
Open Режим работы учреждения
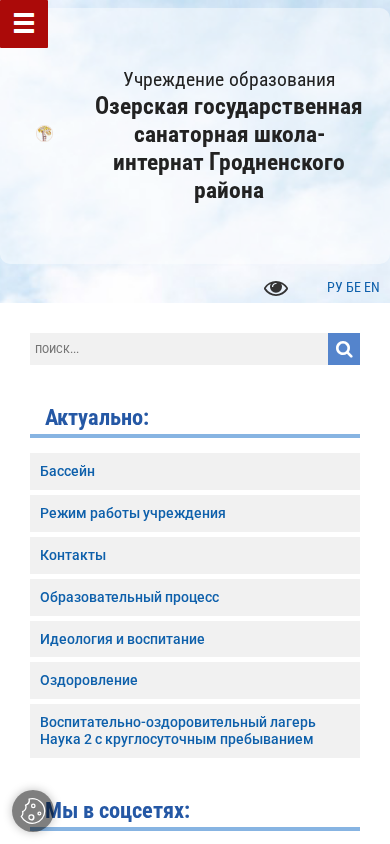point(195,514)
